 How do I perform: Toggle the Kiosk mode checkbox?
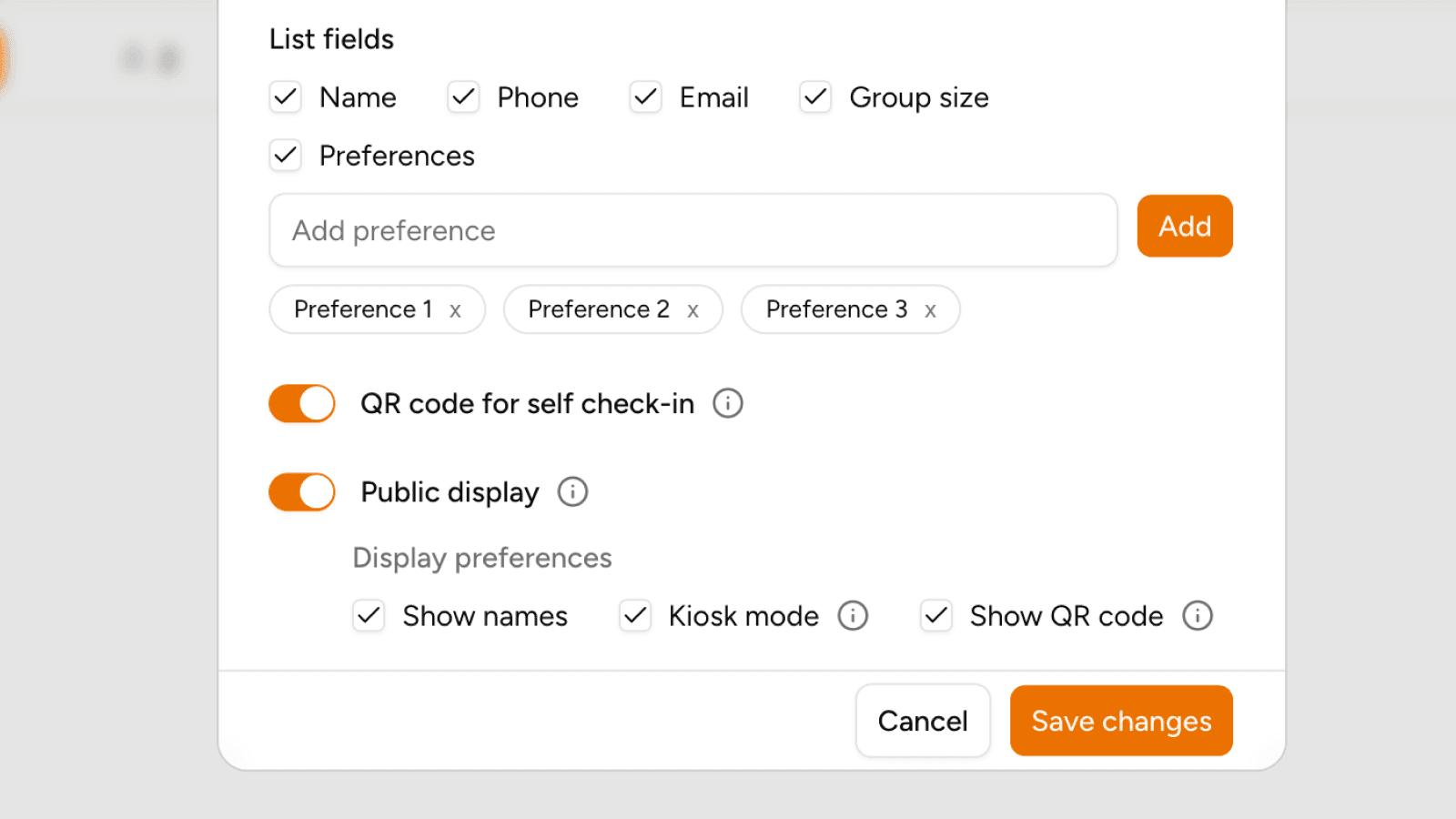point(635,616)
